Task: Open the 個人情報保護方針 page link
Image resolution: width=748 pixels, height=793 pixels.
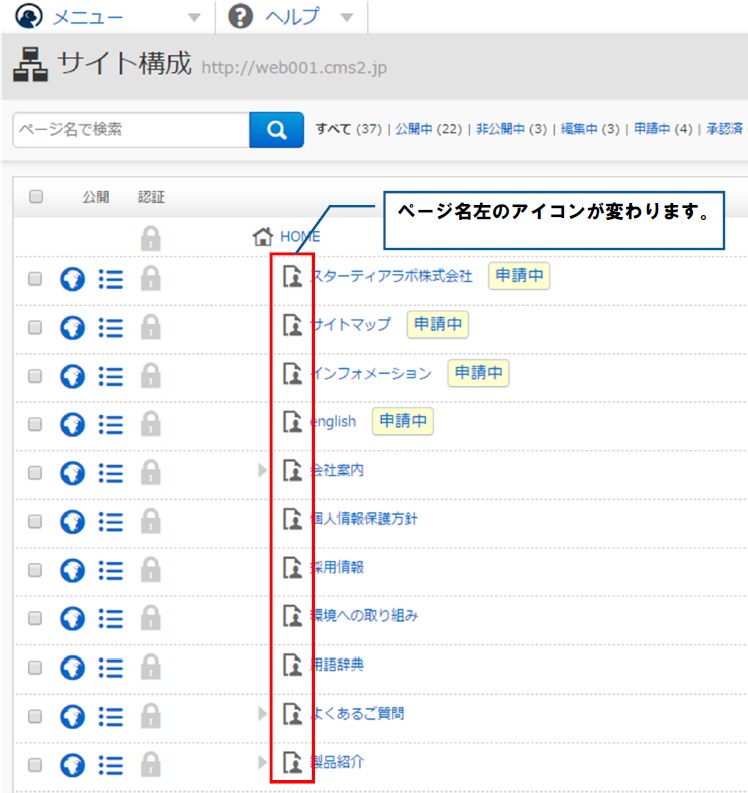Action: coord(364,519)
